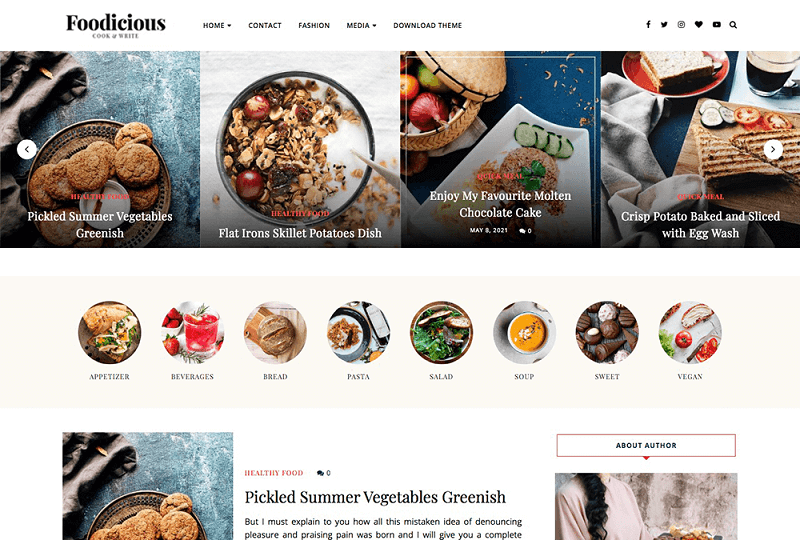Open the Twitter social icon
The height and width of the screenshot is (540, 800).
664,24
